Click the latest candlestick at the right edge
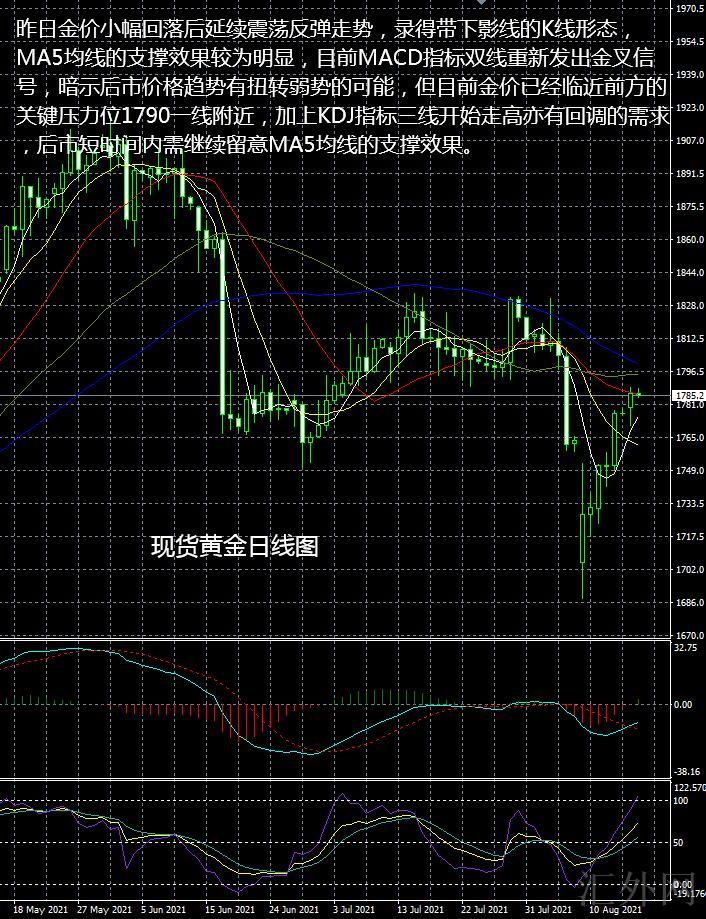706x919 pixels. (x=638, y=394)
